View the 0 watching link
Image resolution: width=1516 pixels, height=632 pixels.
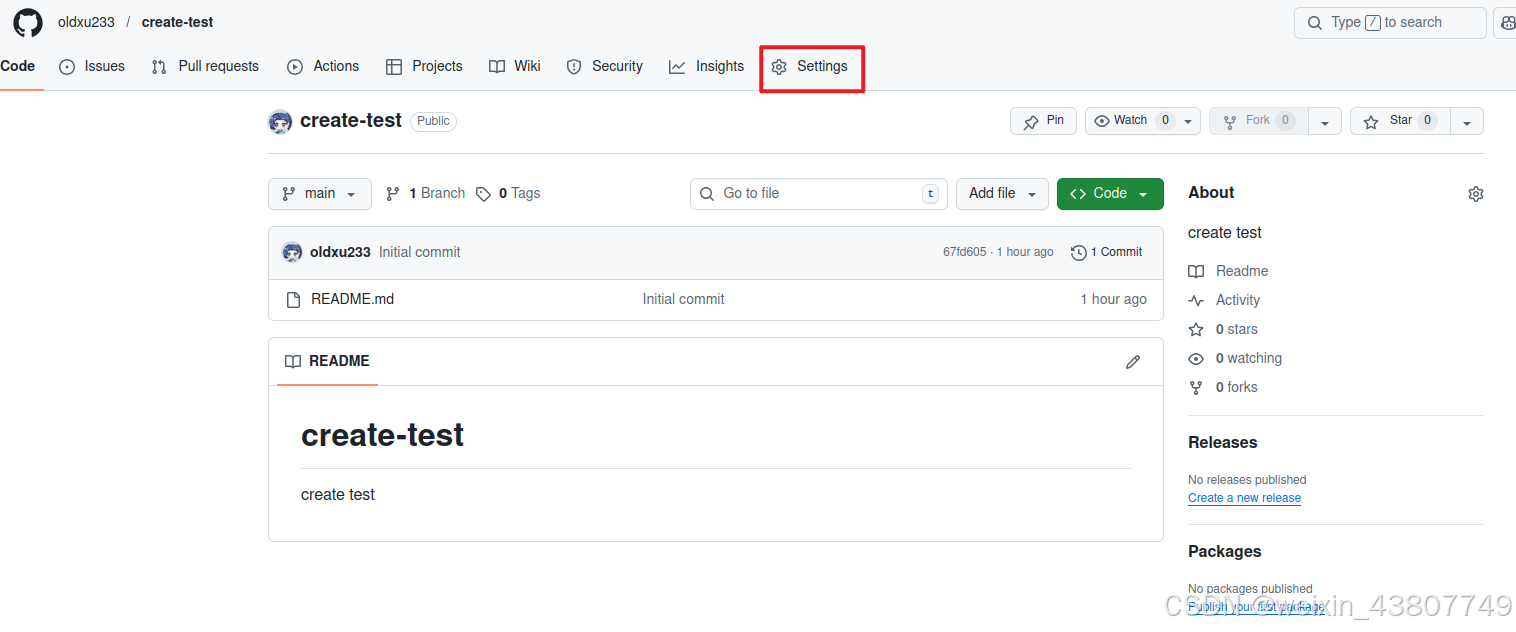tap(1235, 358)
